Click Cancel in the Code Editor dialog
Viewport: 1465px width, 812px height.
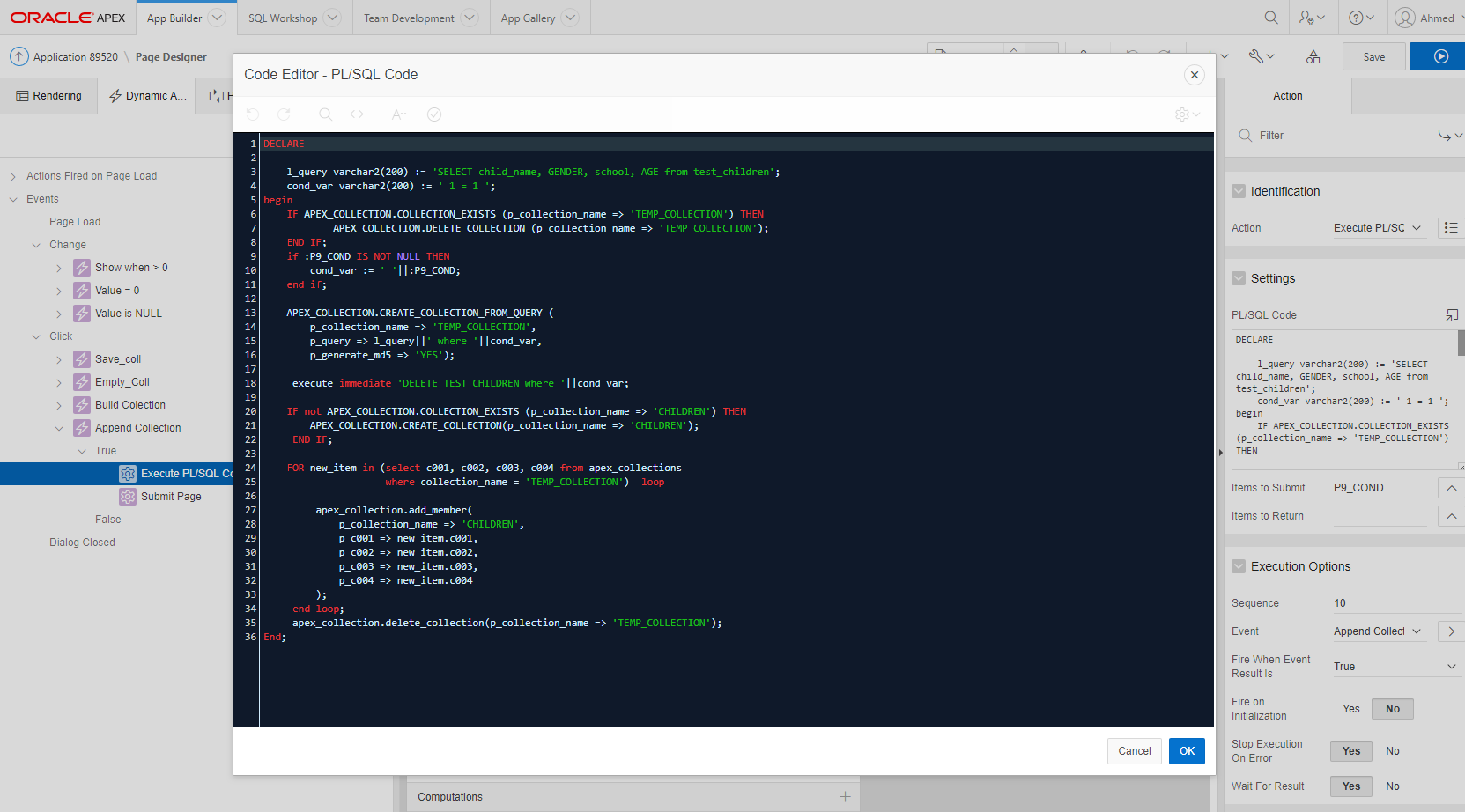coord(1134,751)
